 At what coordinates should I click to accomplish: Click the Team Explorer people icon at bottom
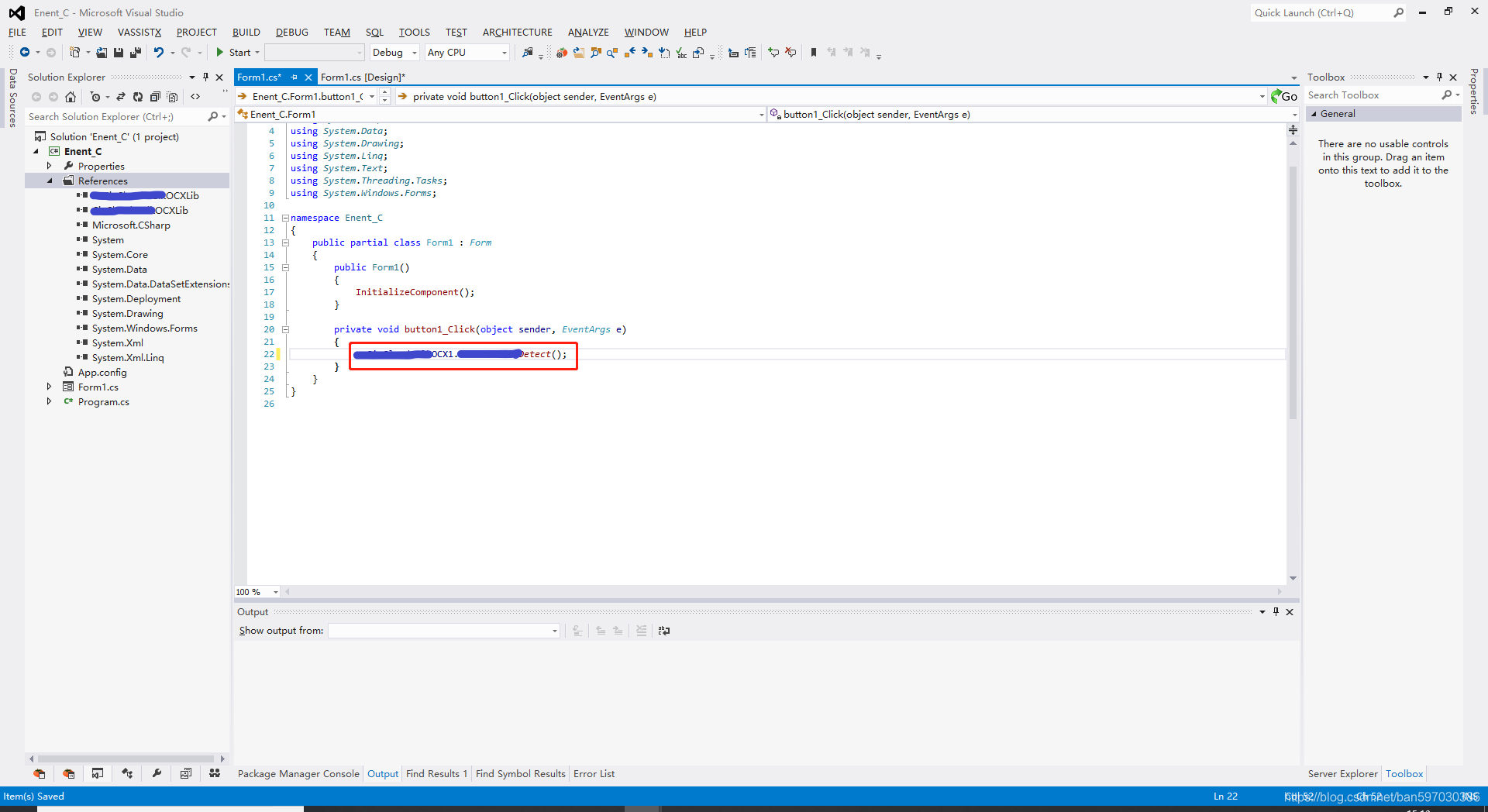click(215, 773)
